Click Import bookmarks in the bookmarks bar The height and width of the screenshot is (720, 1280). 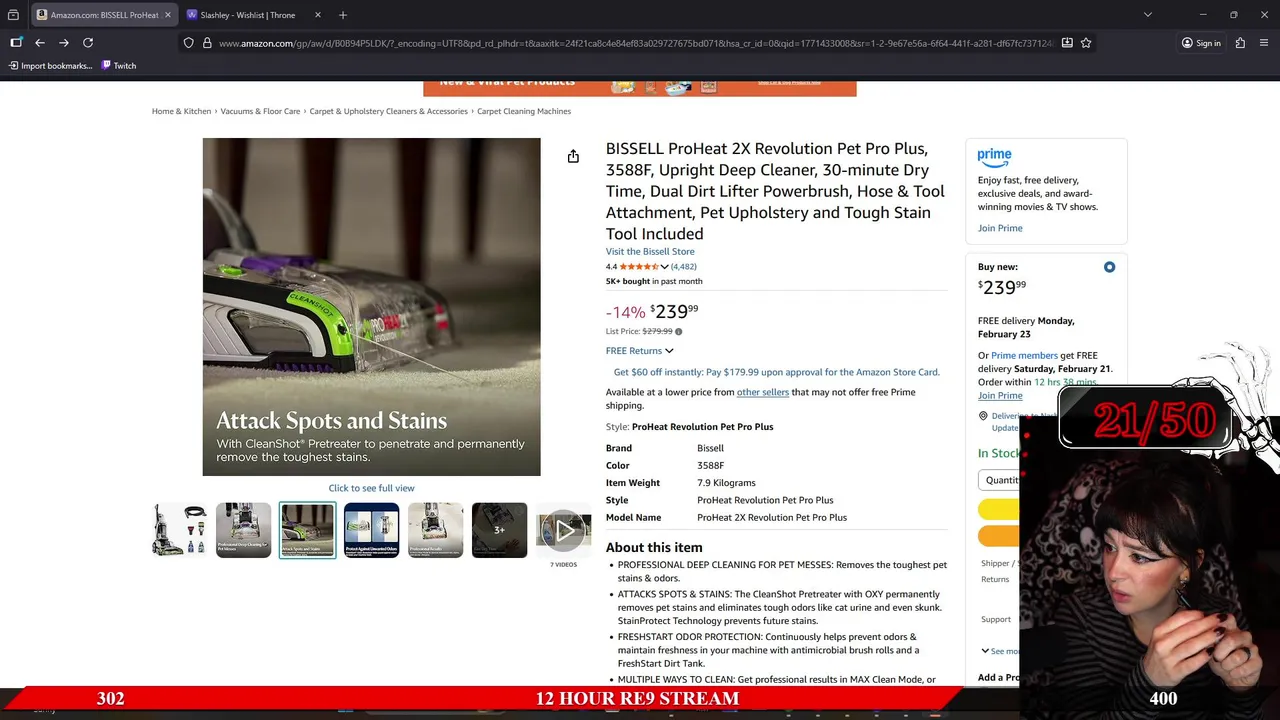coord(50,66)
